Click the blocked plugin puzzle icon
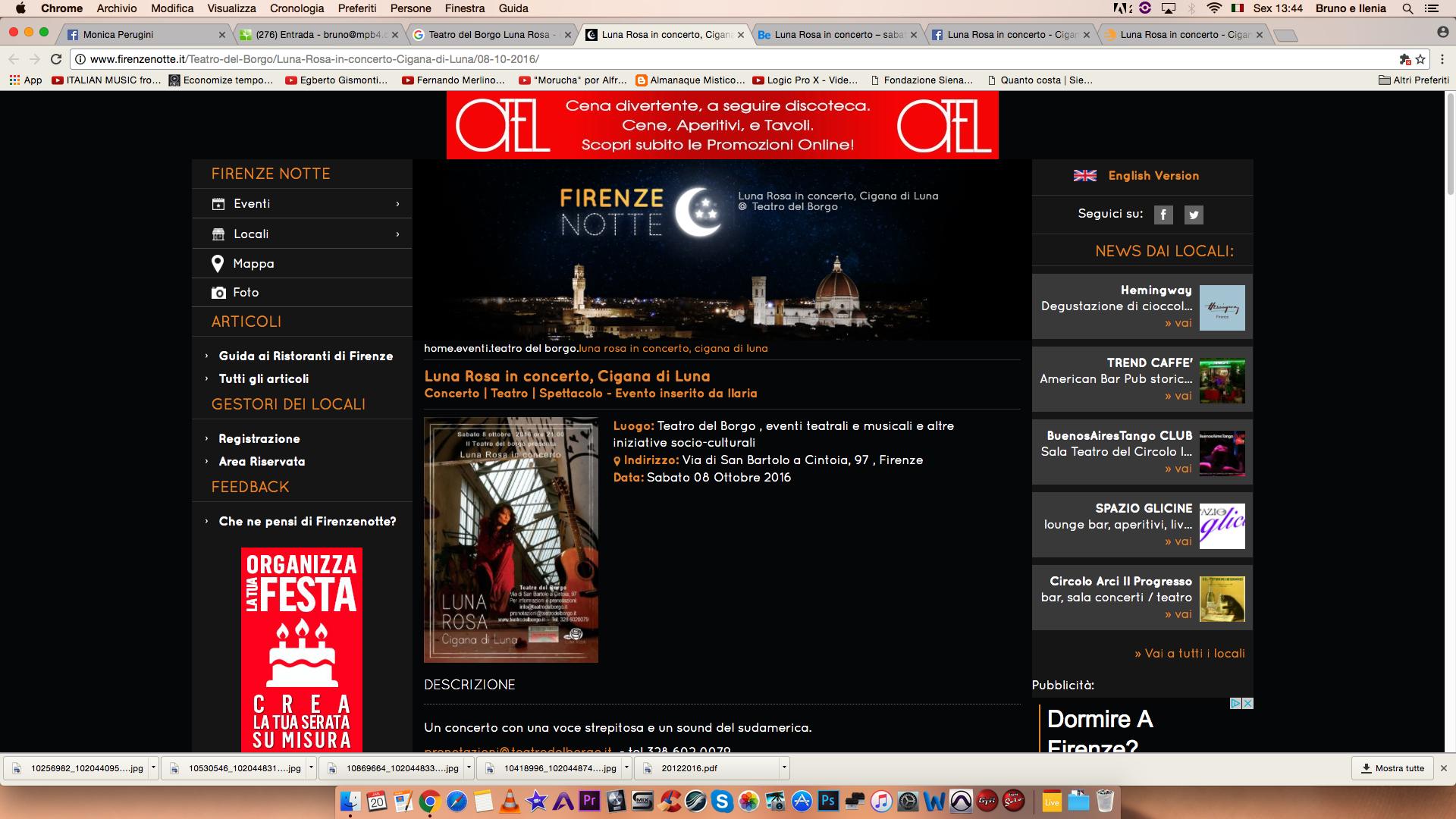 (1404, 59)
